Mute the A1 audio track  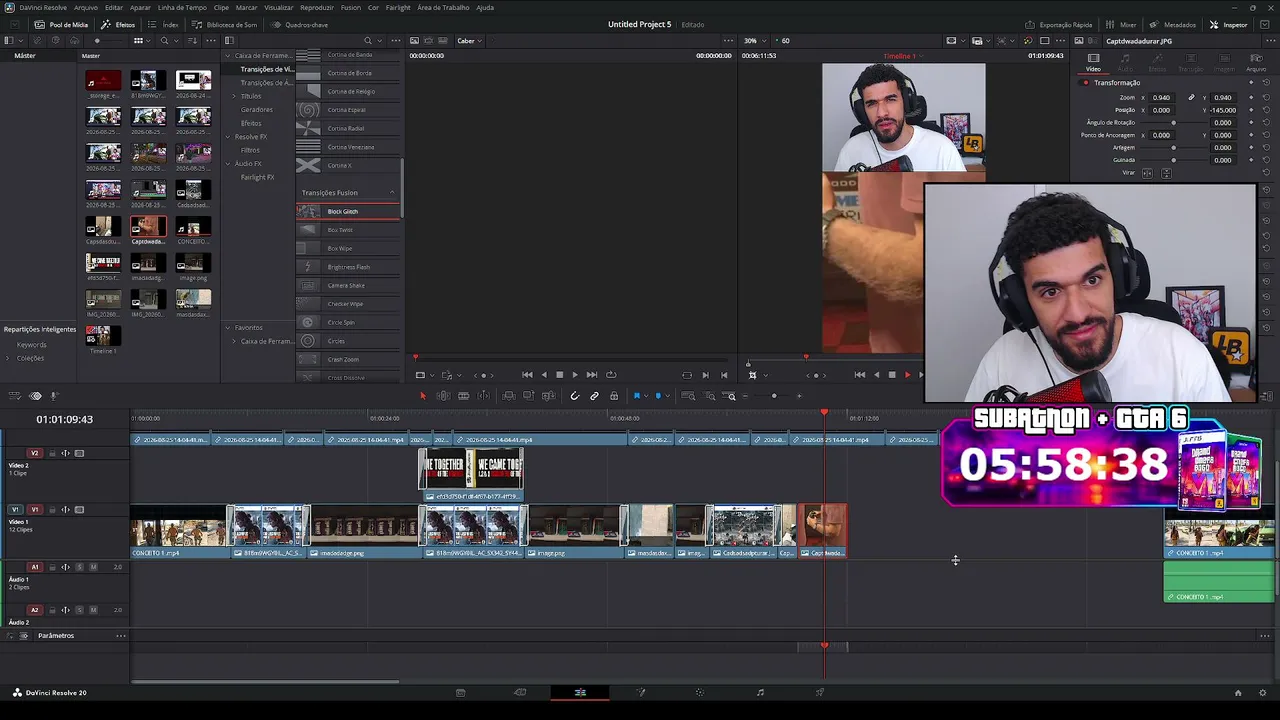(x=93, y=567)
